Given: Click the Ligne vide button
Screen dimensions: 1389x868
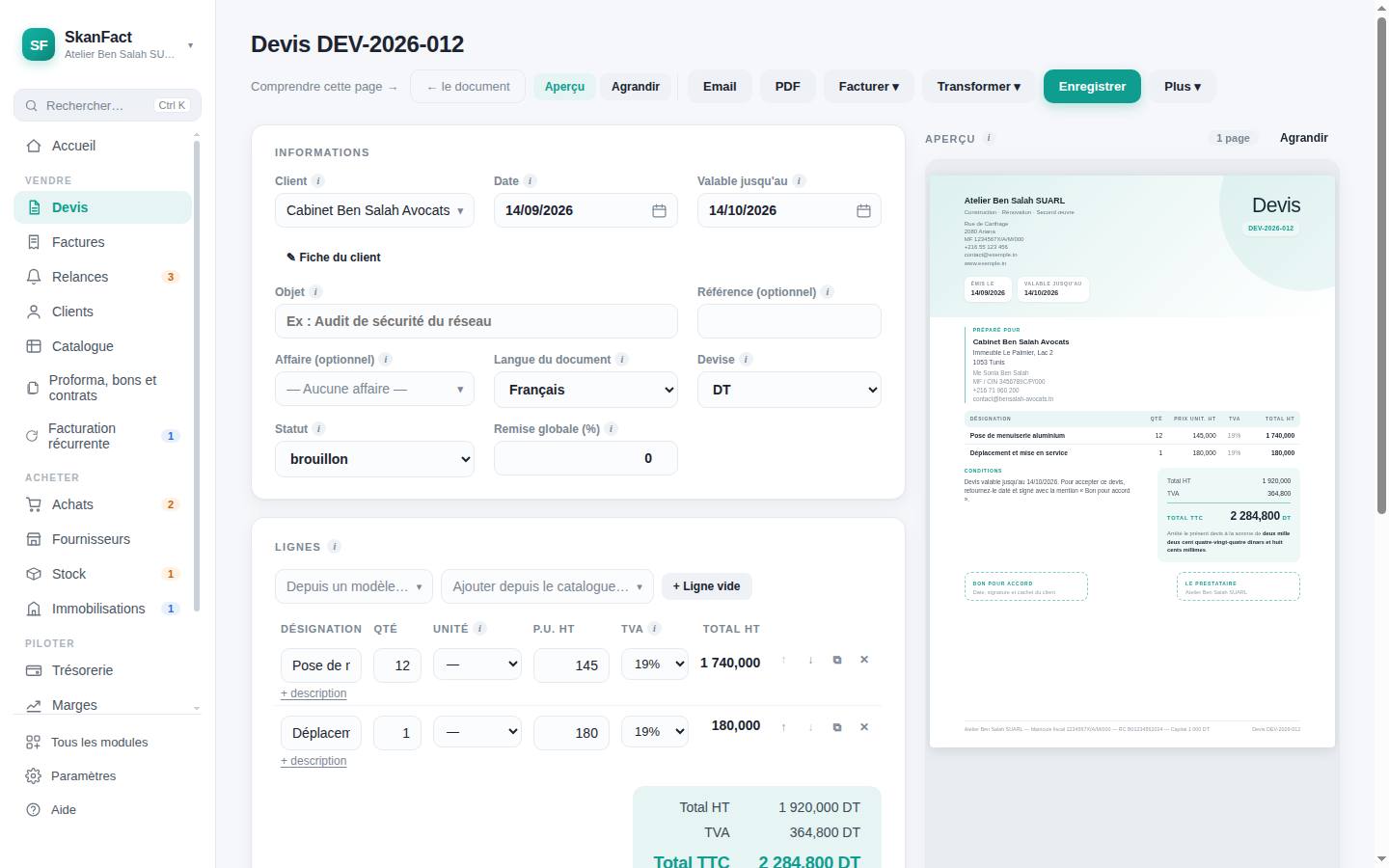Looking at the screenshot, I should pyautogui.click(x=707, y=586).
